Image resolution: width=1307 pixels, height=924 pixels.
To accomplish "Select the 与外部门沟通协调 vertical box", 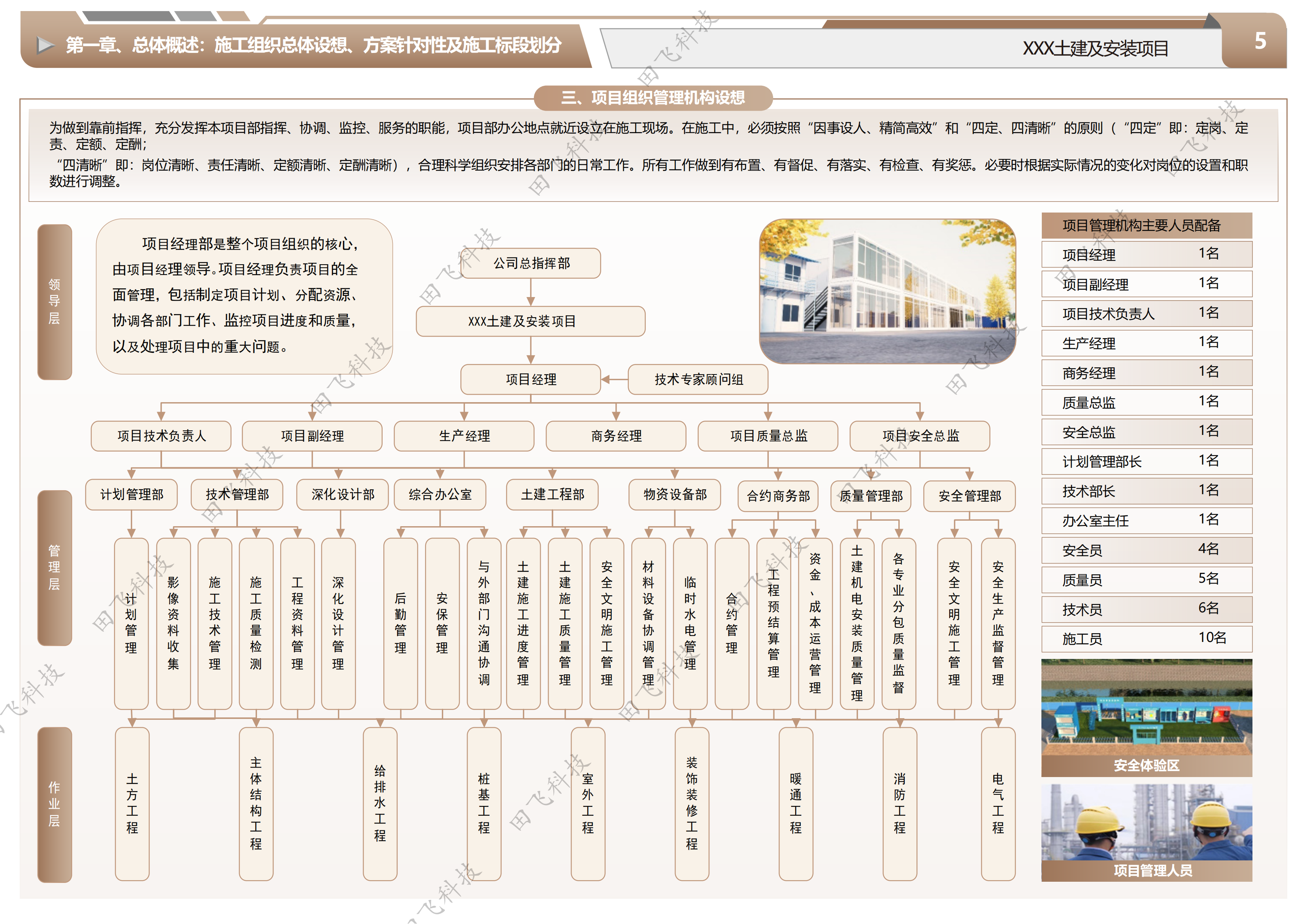I will coord(484,624).
